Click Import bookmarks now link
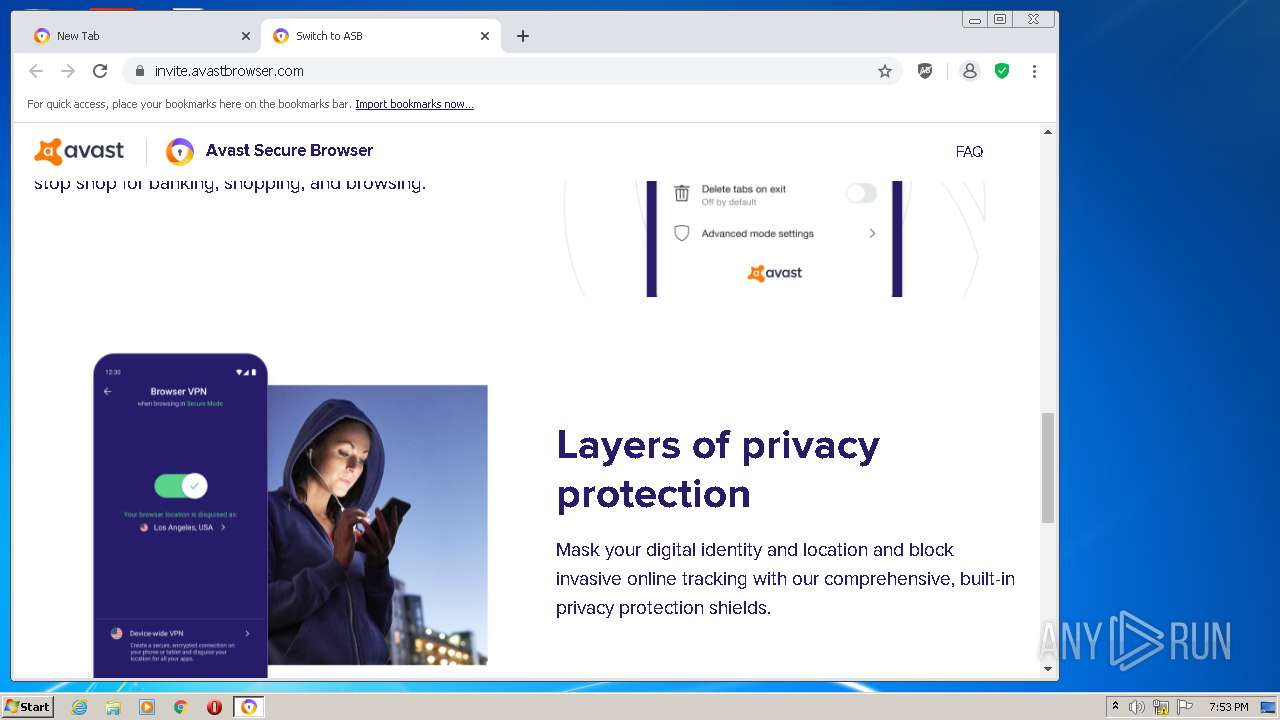Viewport: 1280px width, 720px height. click(x=414, y=104)
